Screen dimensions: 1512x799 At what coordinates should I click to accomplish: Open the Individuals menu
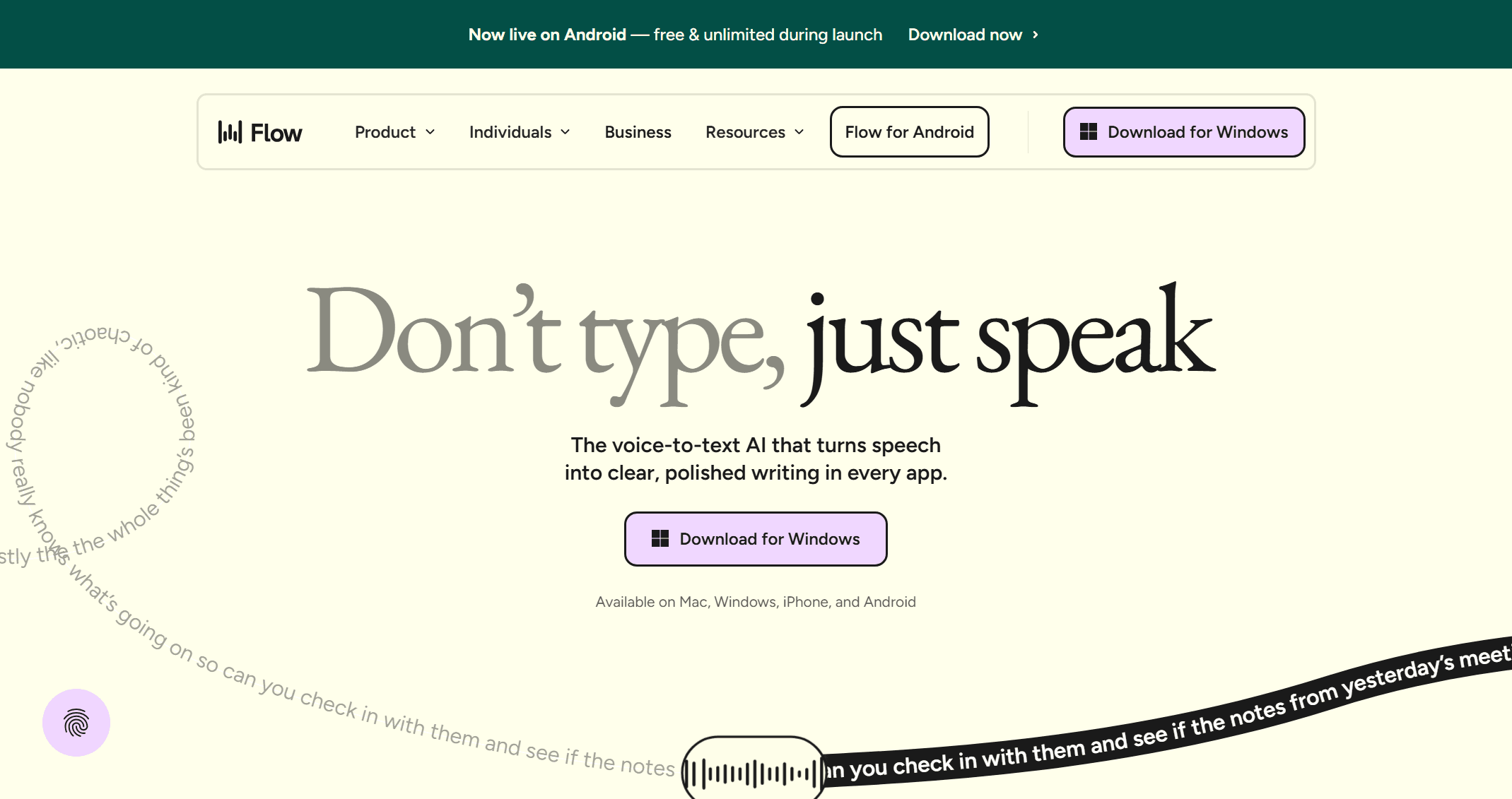tap(510, 132)
